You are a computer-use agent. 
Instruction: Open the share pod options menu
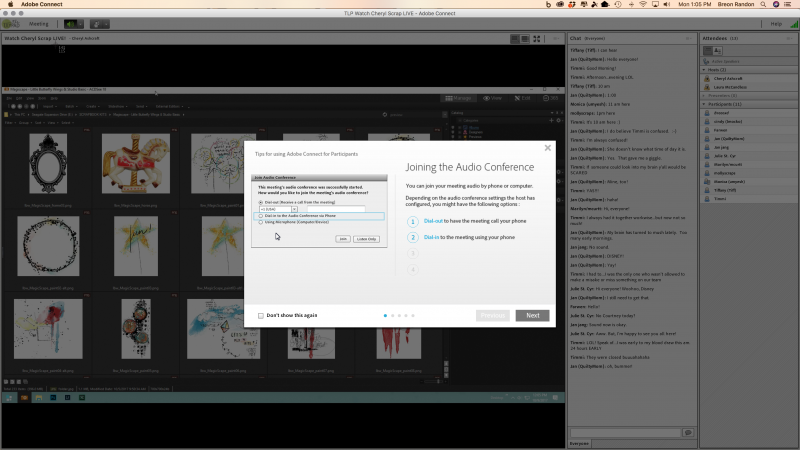pos(556,39)
